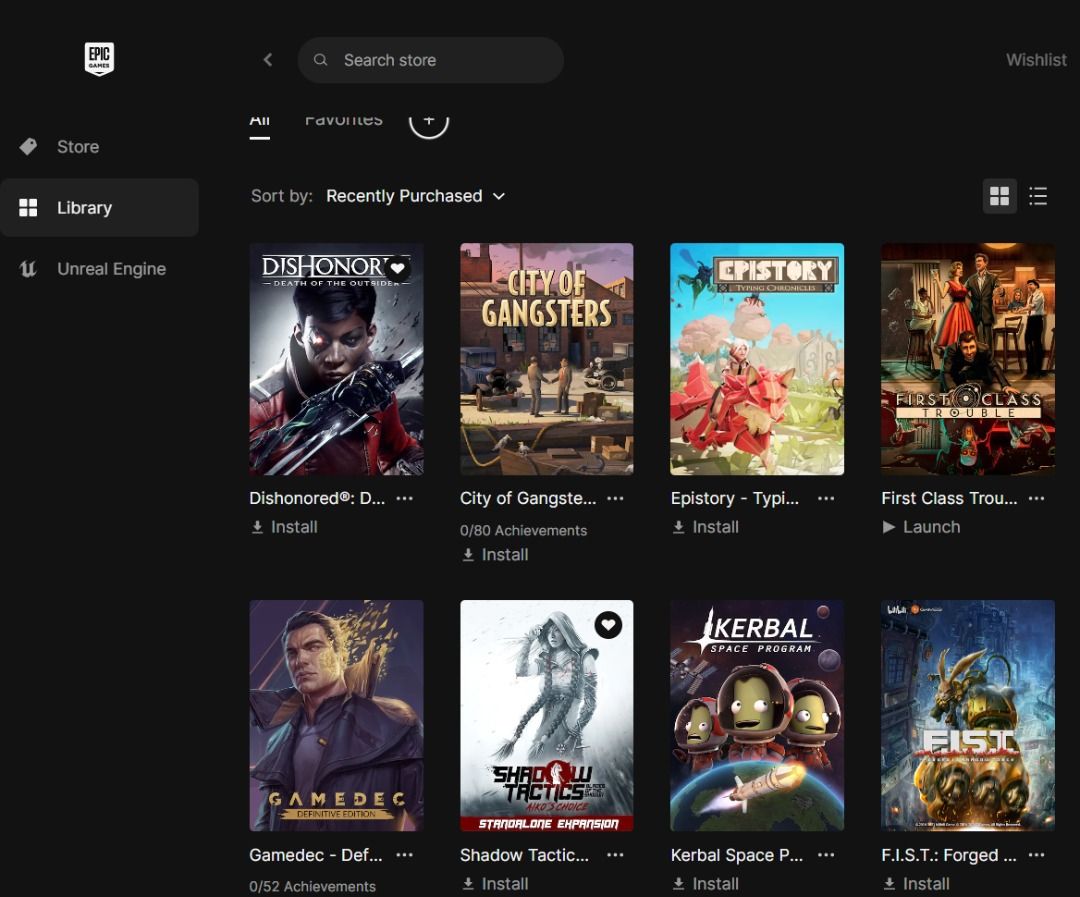
Task: Click the Dishonored title text
Action: click(318, 498)
